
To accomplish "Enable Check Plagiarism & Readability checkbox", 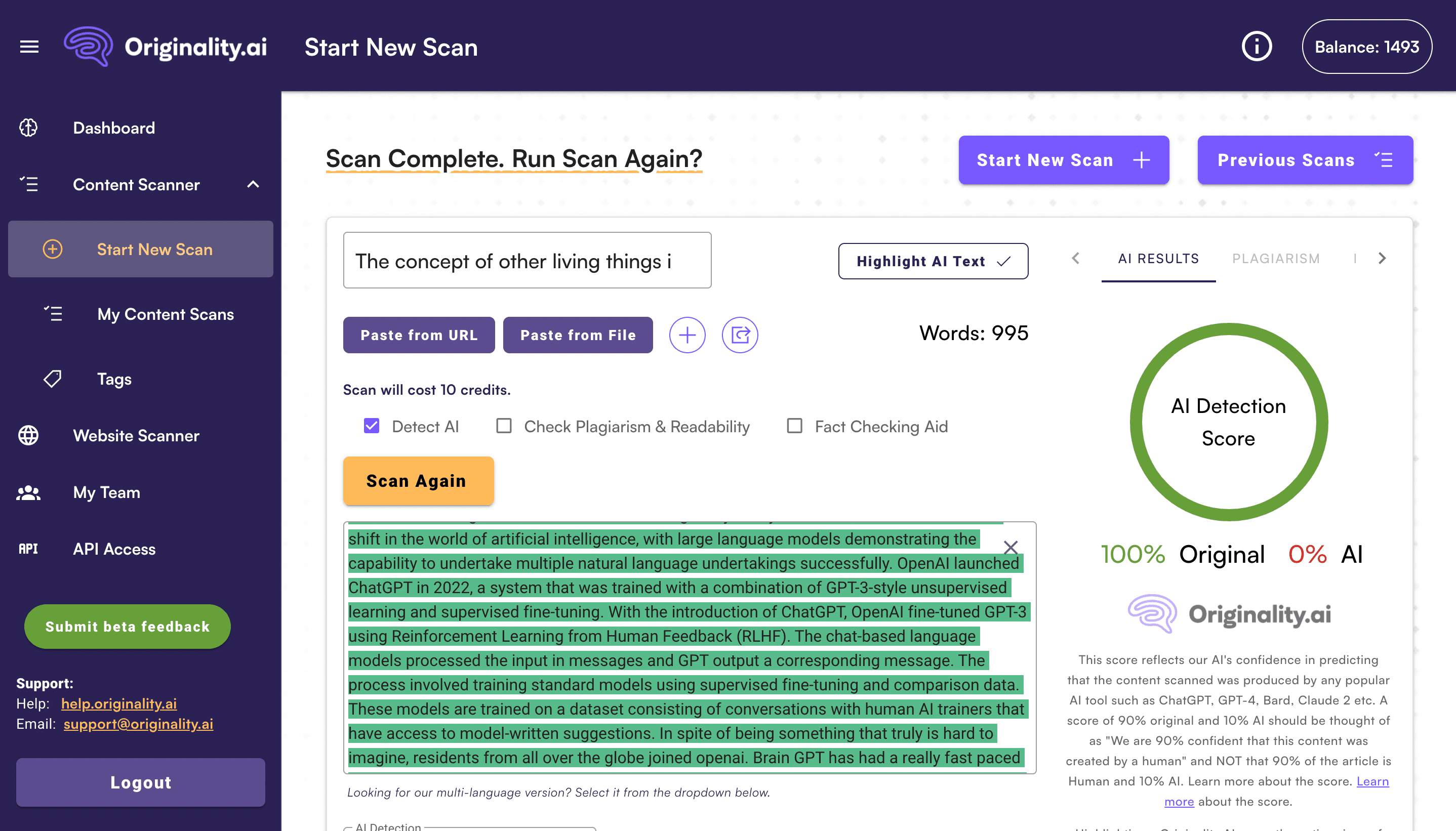I will tap(503, 426).
